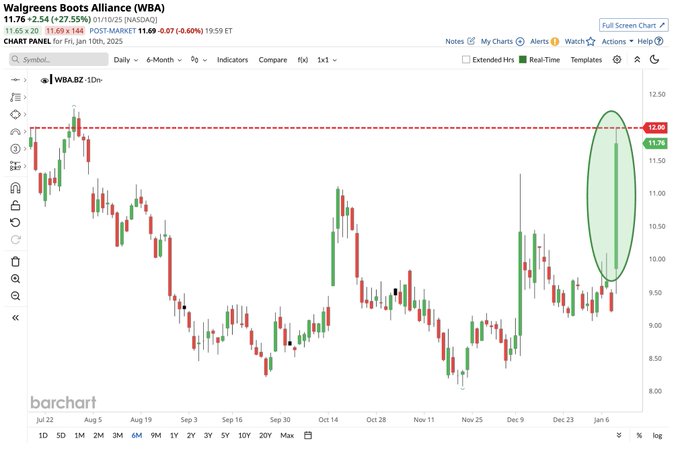Open the 1x1 grid layout dropdown
Image resolution: width=680 pixels, height=449 pixels.
[327, 60]
